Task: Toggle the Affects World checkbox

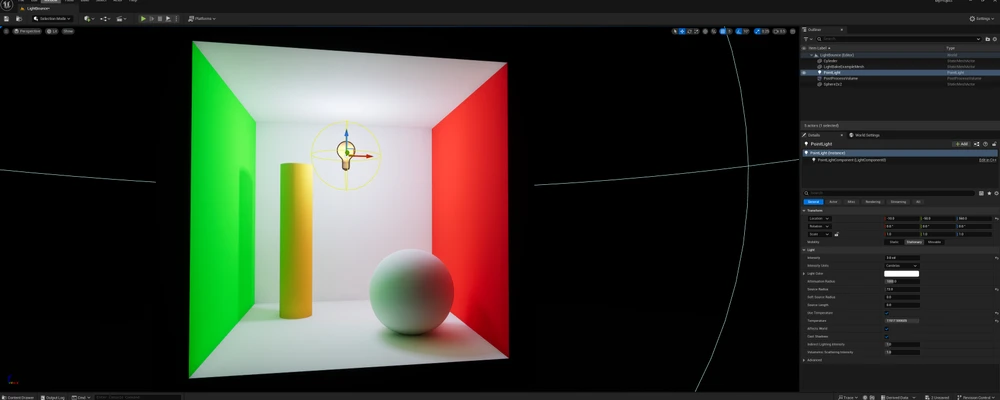Action: (886, 328)
